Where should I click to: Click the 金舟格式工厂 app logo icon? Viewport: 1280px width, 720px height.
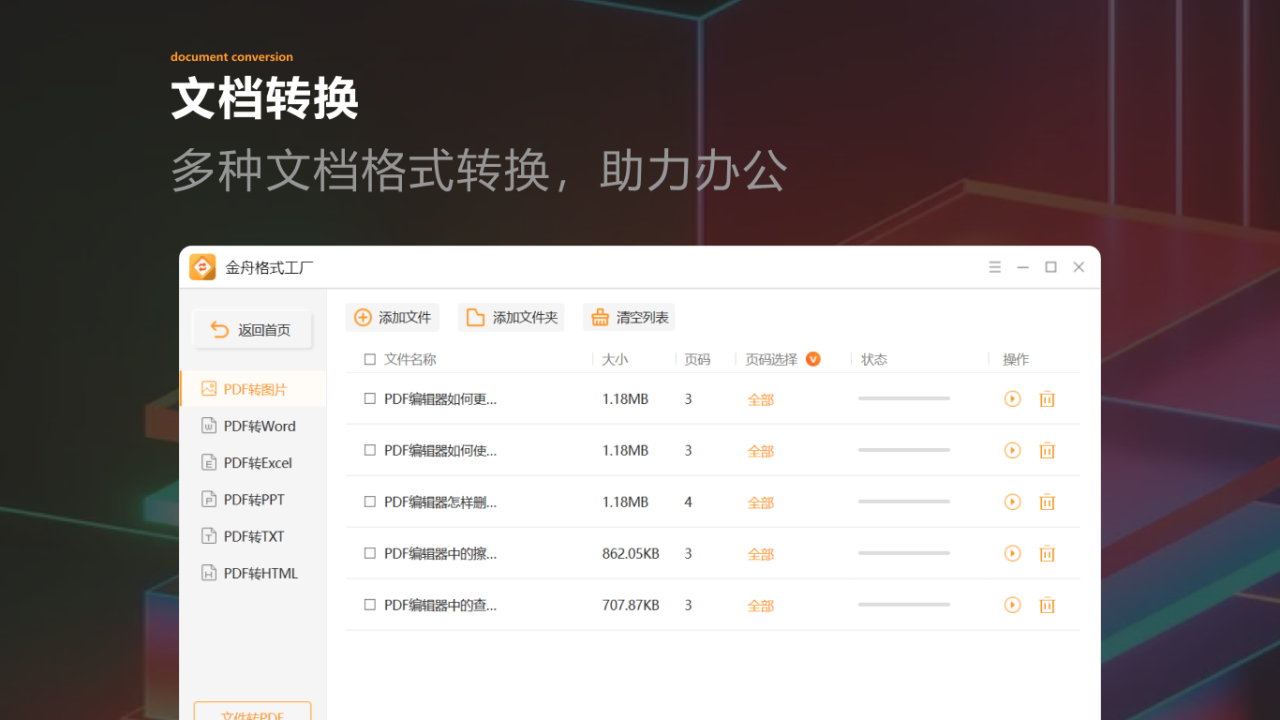(x=203, y=267)
